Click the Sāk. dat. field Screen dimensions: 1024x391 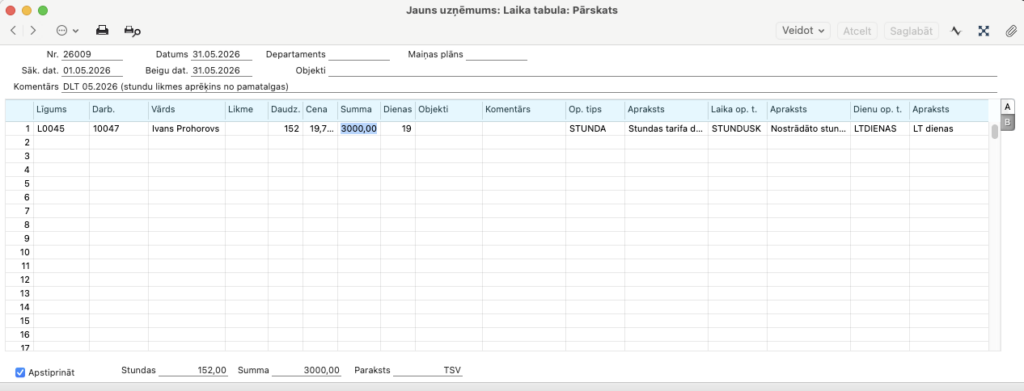pos(92,70)
